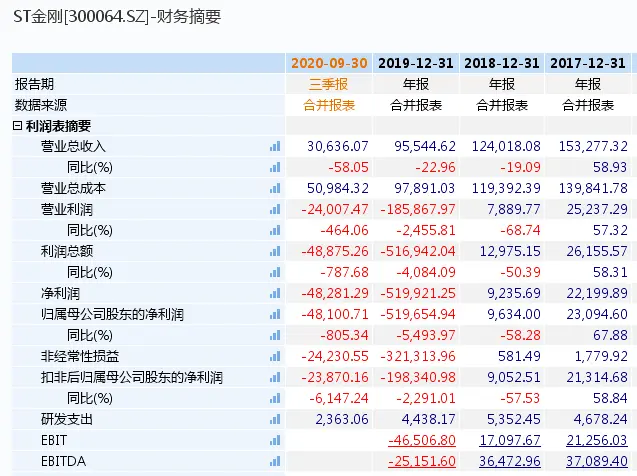Open chart icon for 同比(%) below 利润总额
The height and width of the screenshot is (476, 637).
[x=275, y=272]
